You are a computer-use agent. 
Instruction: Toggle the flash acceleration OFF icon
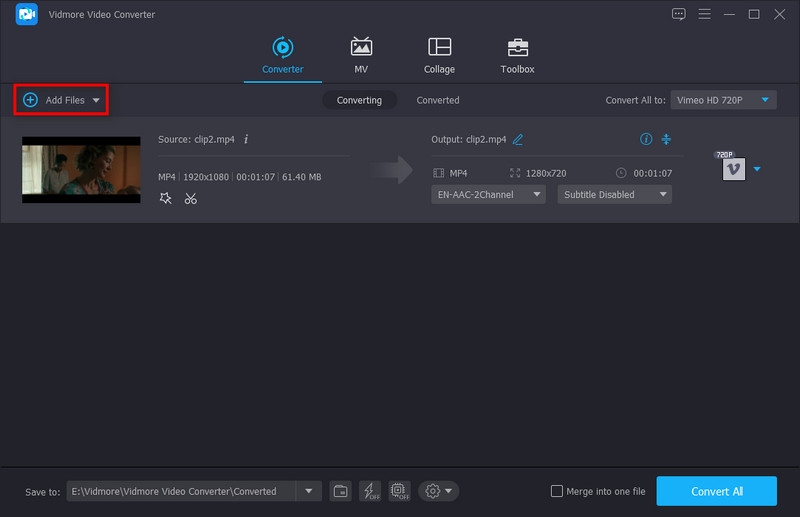pyautogui.click(x=370, y=491)
